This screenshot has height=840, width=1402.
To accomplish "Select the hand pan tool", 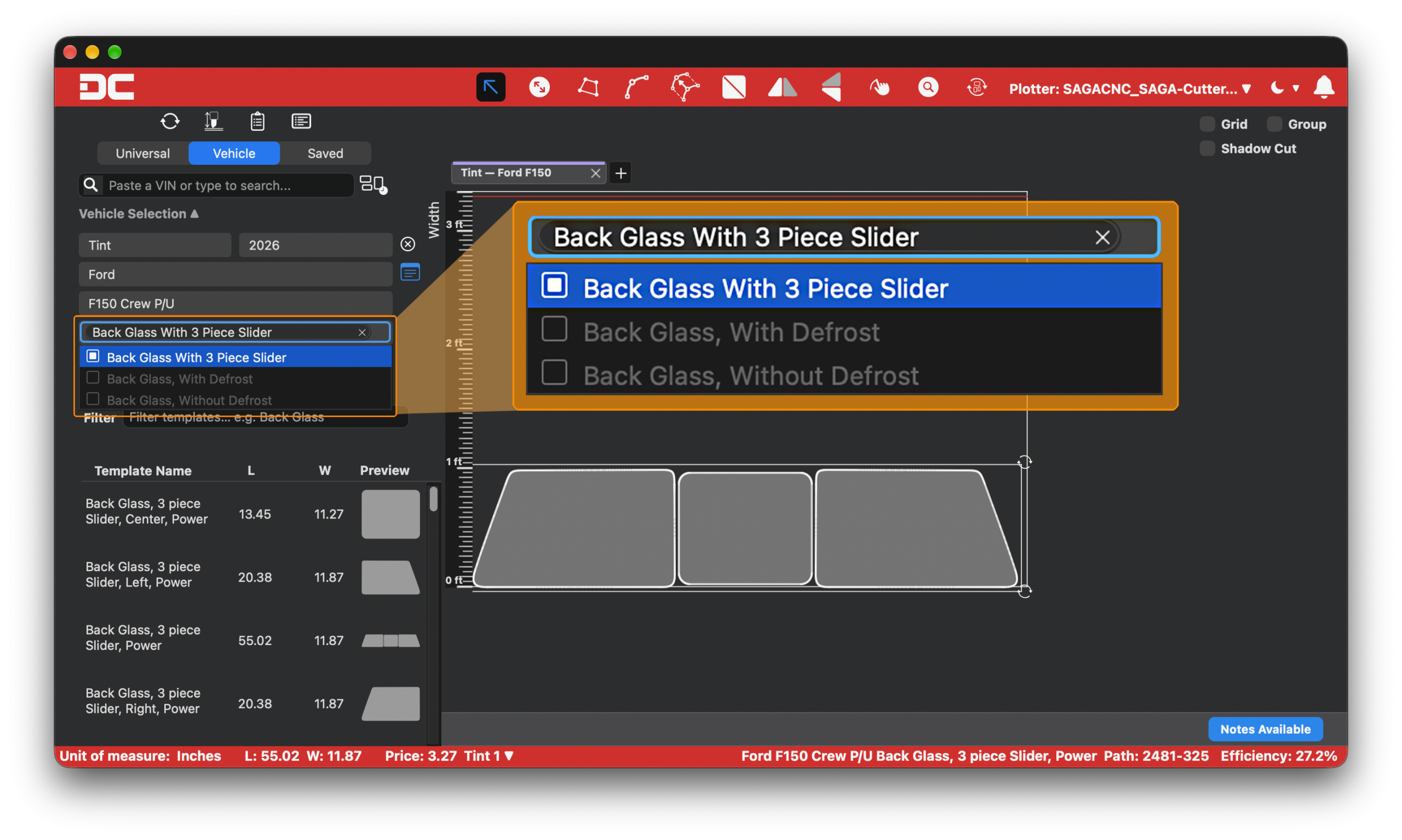I will [880, 87].
